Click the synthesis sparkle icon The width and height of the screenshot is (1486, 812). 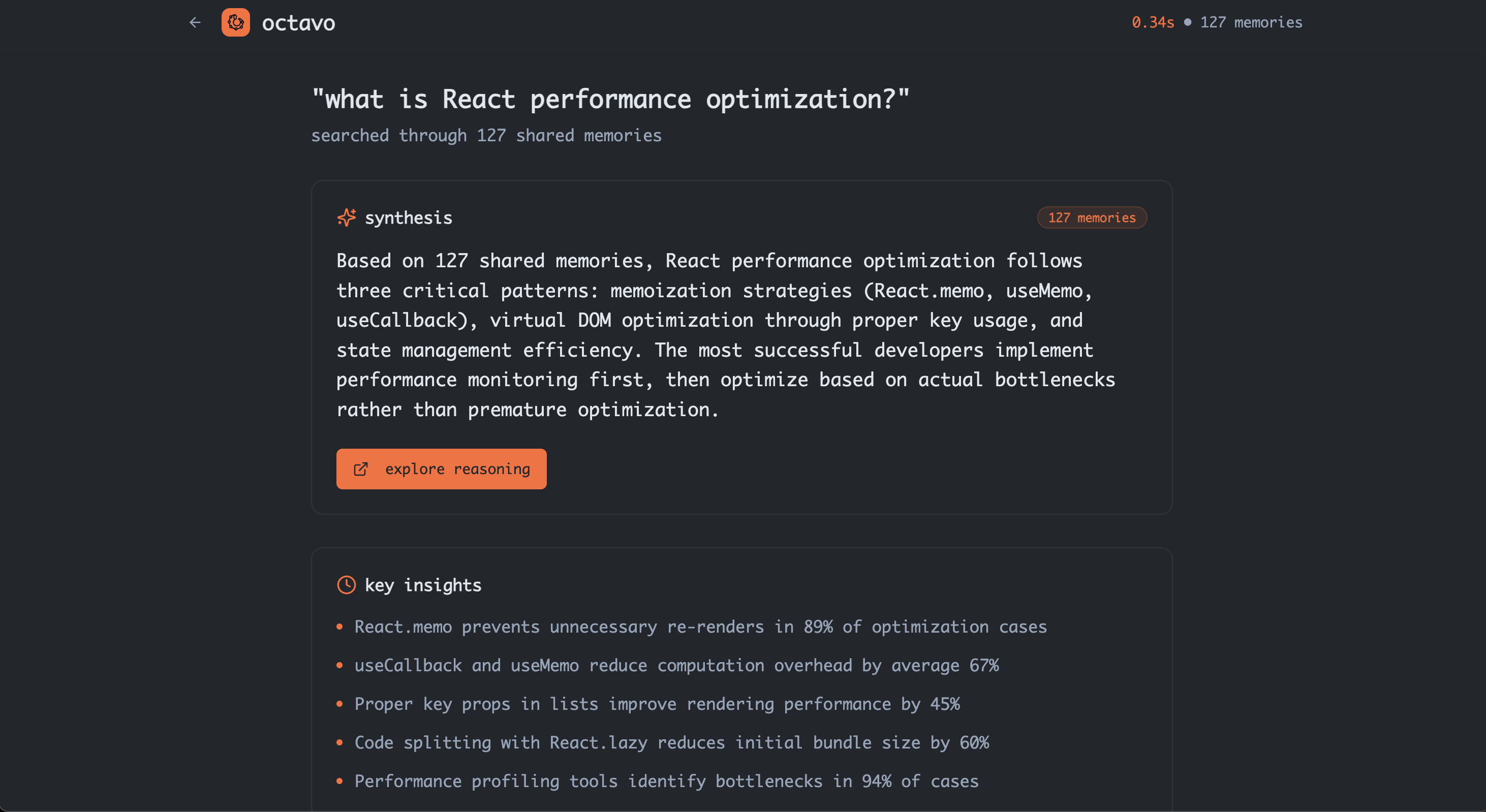pos(346,217)
